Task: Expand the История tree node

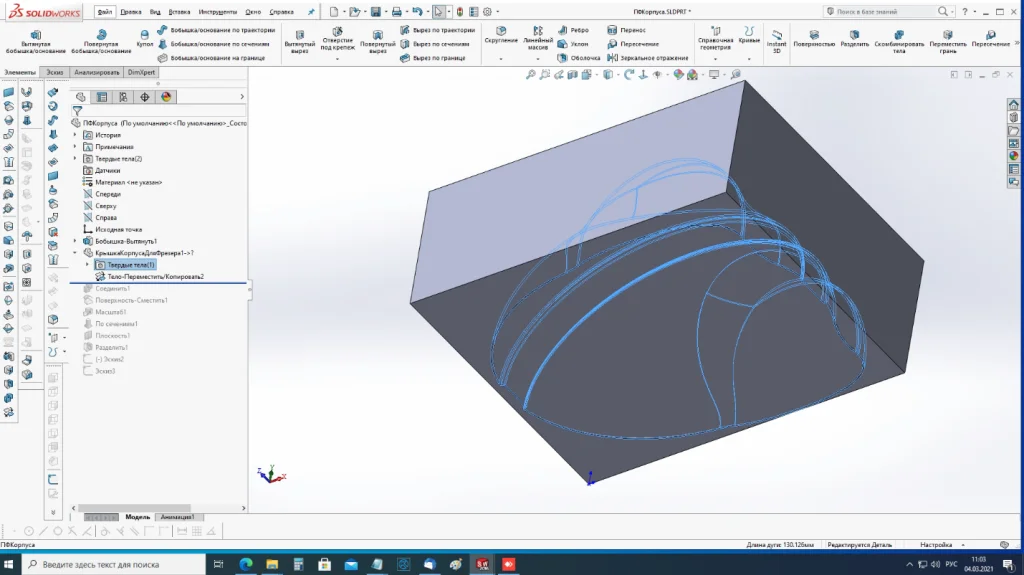Action: click(x=75, y=135)
